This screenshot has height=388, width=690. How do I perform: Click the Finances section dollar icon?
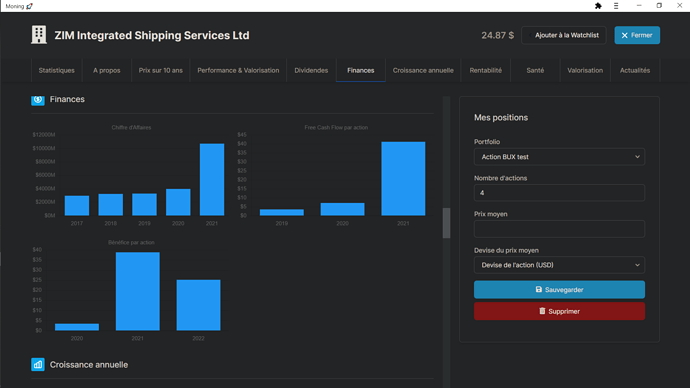point(38,100)
